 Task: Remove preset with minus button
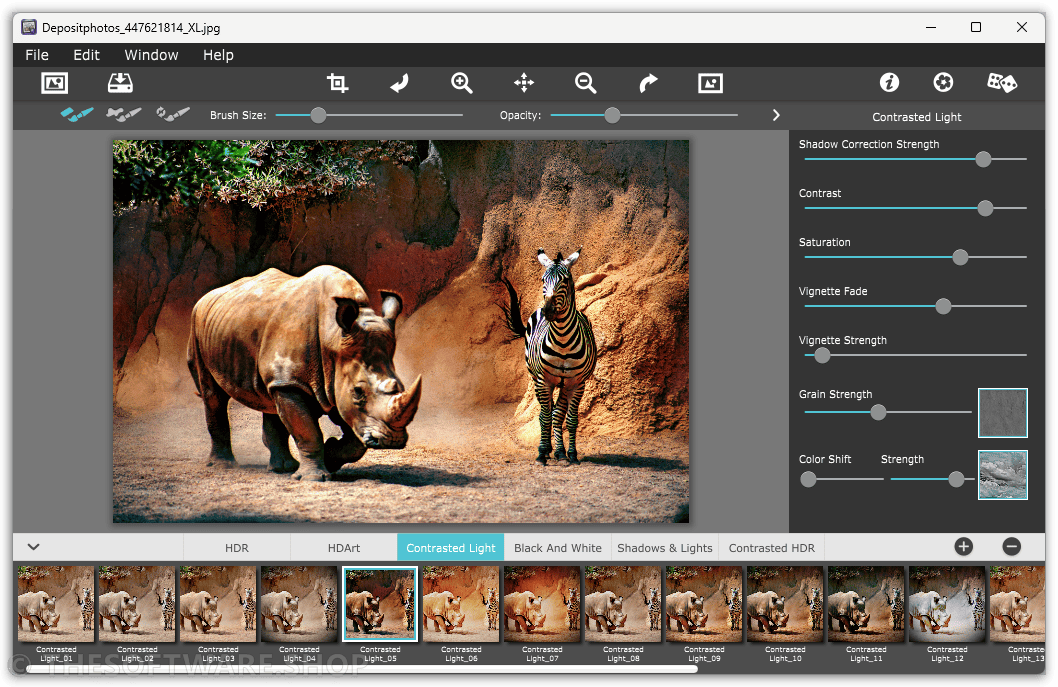pos(1011,547)
